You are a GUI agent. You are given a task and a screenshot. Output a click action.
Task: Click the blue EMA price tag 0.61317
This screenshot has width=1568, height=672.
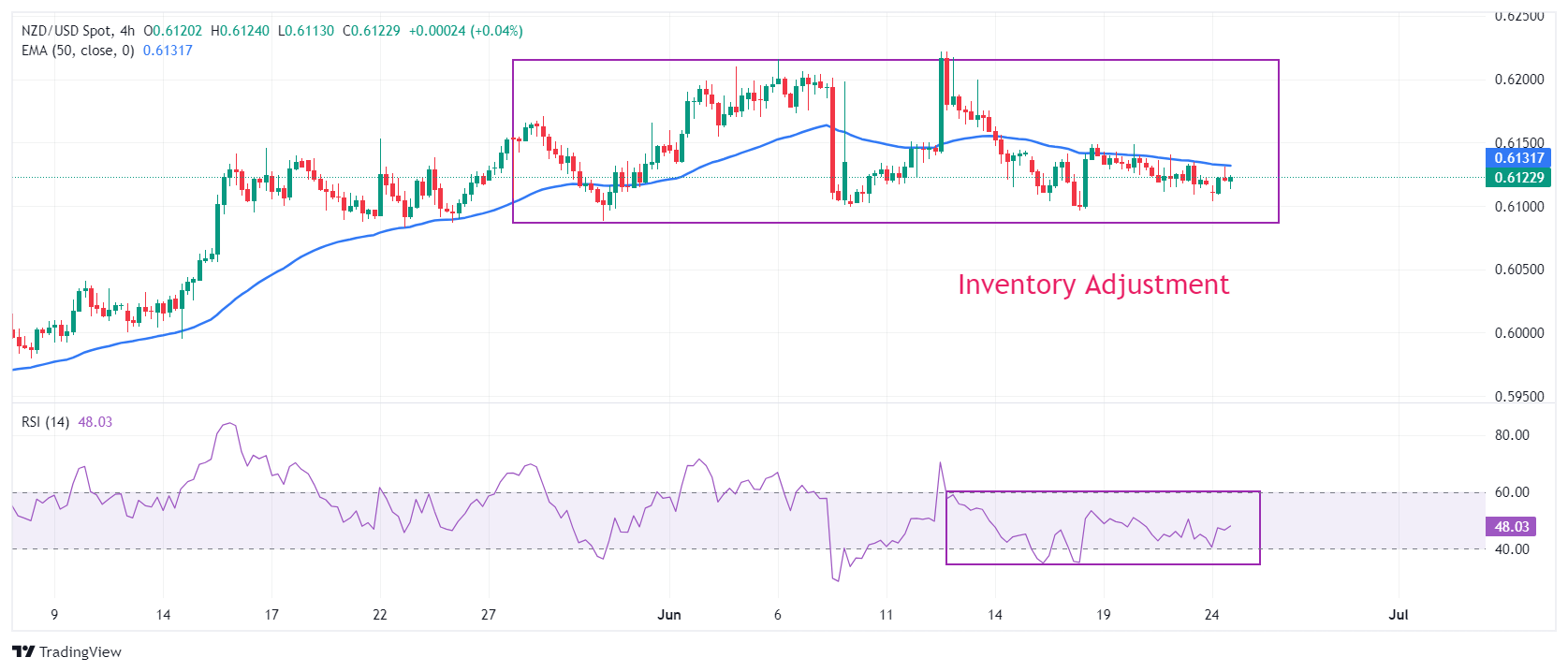point(1518,158)
